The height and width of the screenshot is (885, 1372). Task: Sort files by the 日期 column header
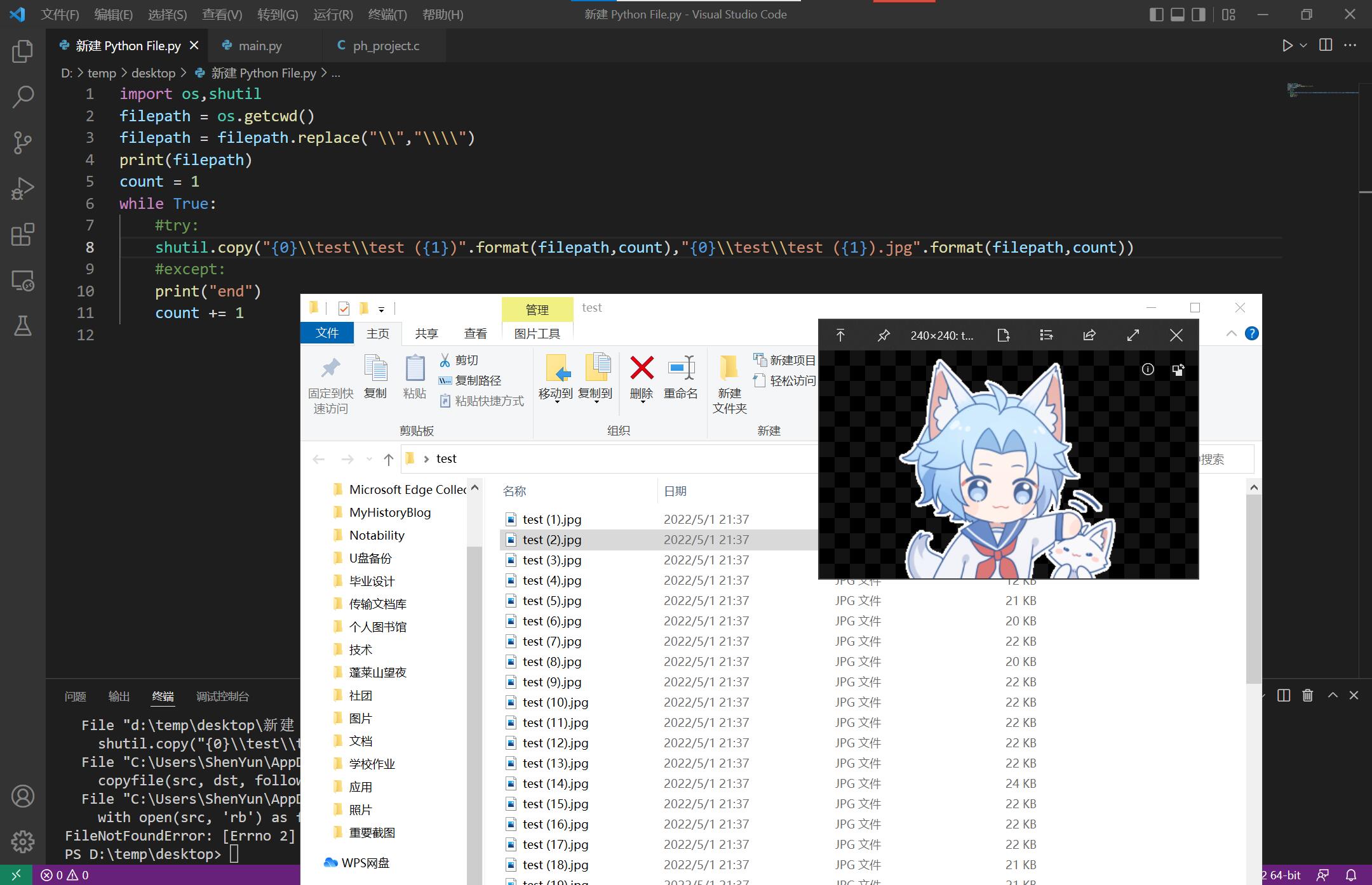pyautogui.click(x=675, y=491)
